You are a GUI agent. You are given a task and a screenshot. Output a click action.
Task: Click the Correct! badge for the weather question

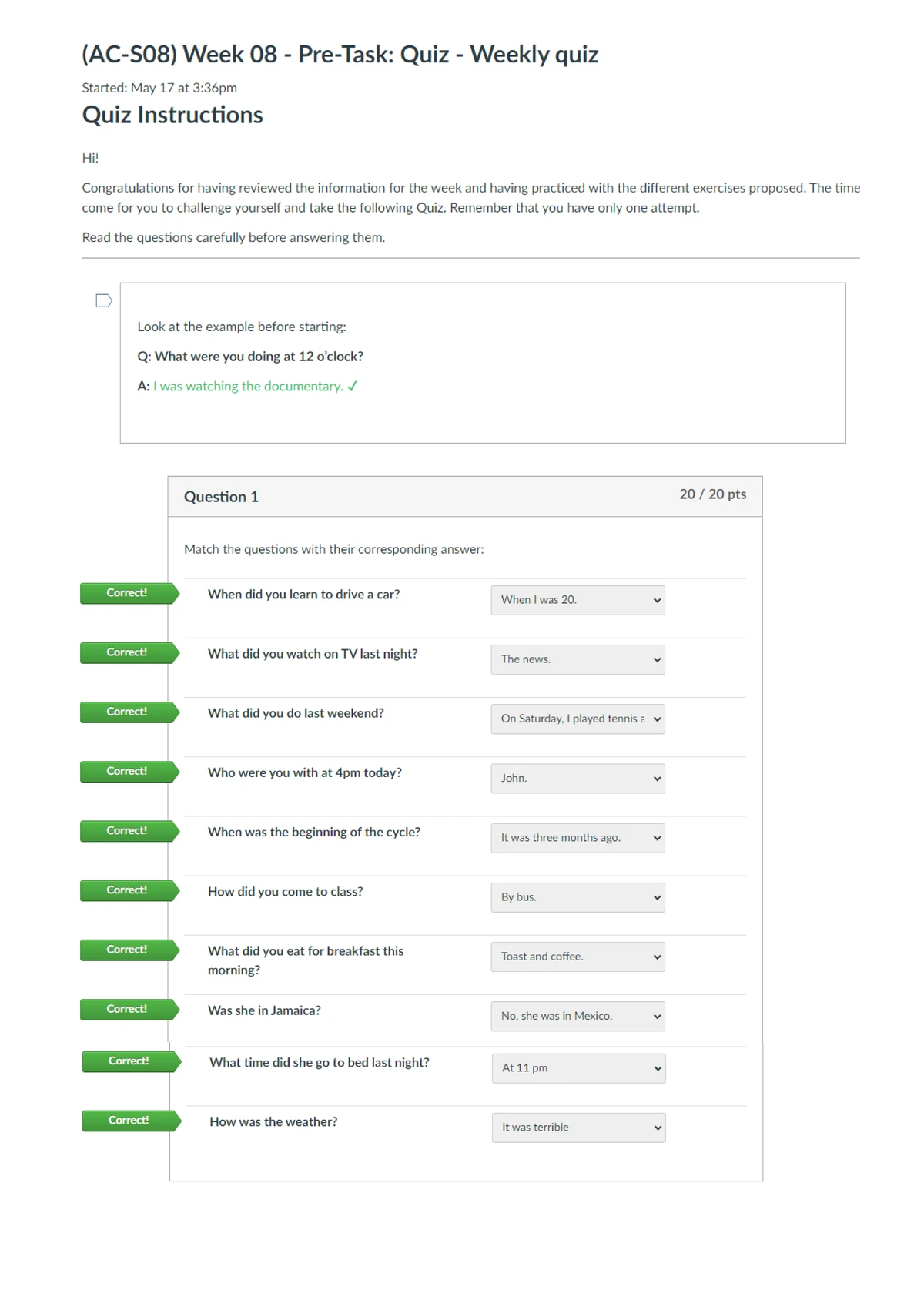[x=129, y=1121]
